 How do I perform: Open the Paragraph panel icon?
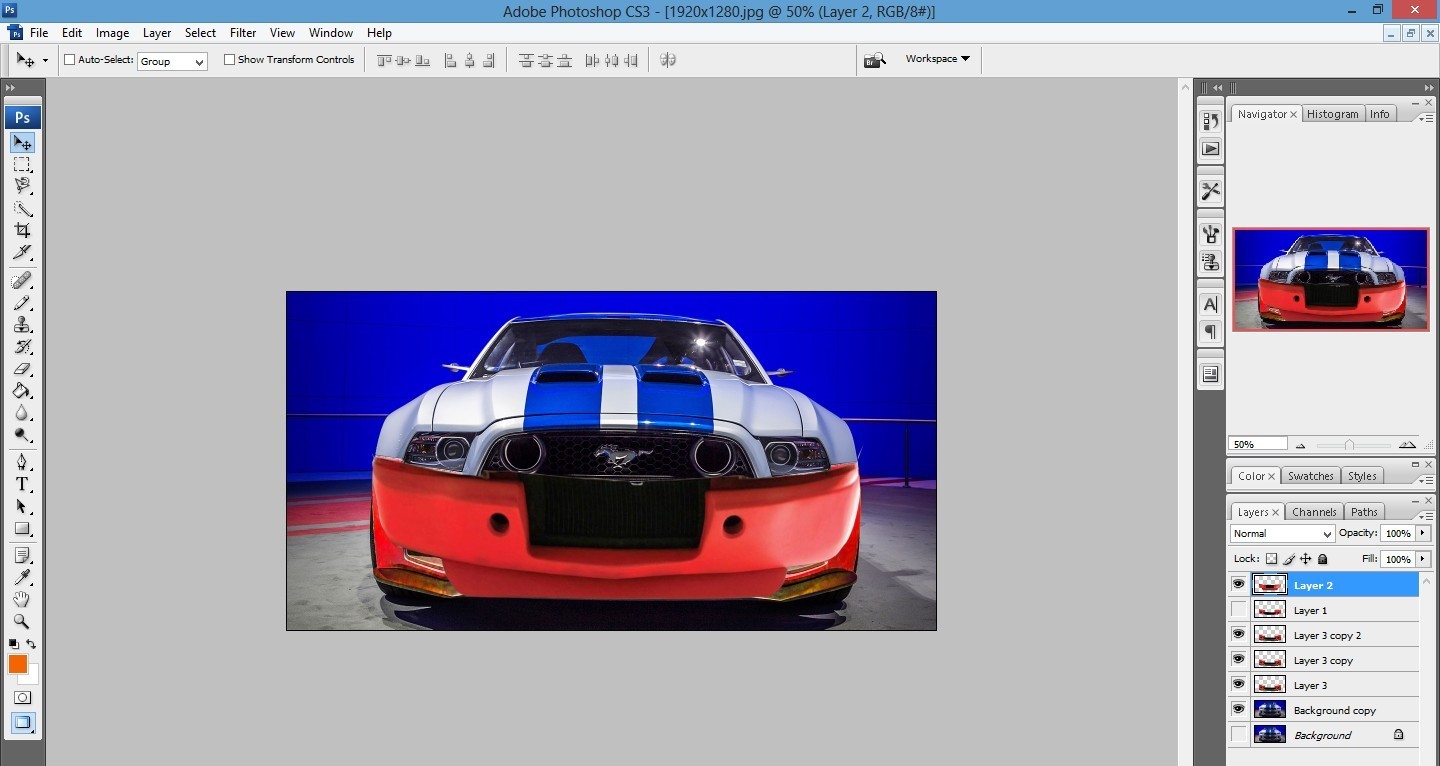pyautogui.click(x=1210, y=331)
